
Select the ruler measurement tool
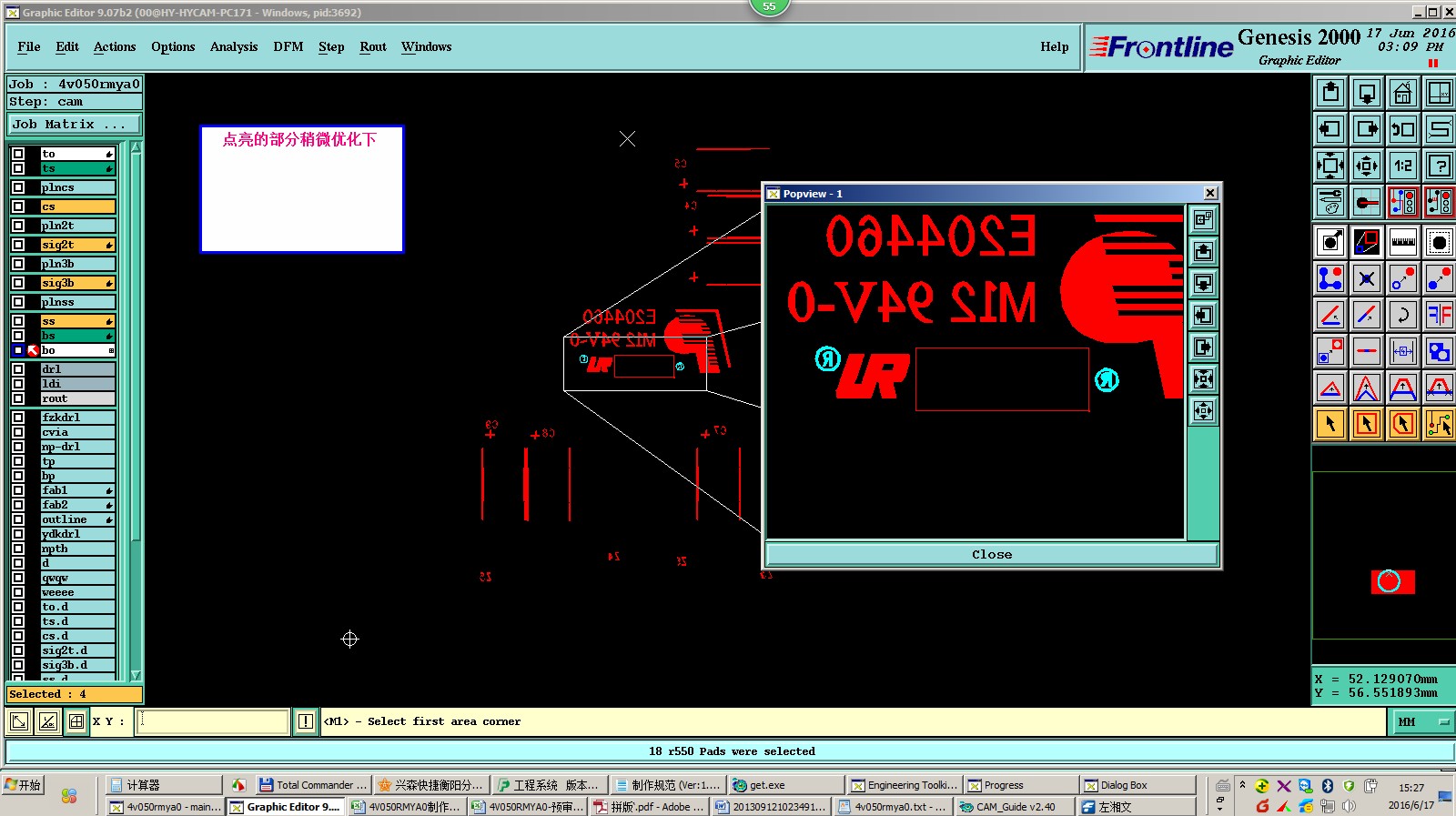click(x=1403, y=242)
